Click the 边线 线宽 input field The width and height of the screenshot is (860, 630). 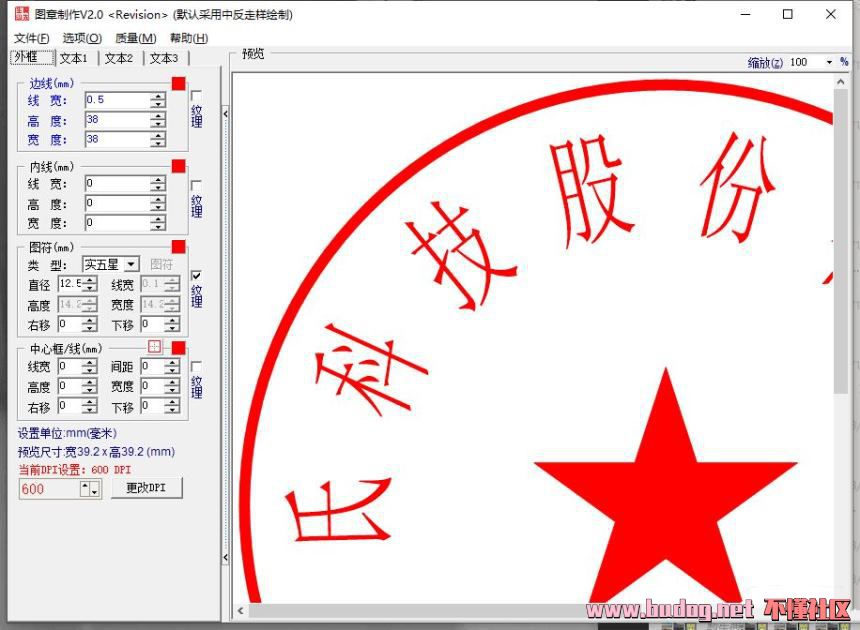click(x=117, y=100)
